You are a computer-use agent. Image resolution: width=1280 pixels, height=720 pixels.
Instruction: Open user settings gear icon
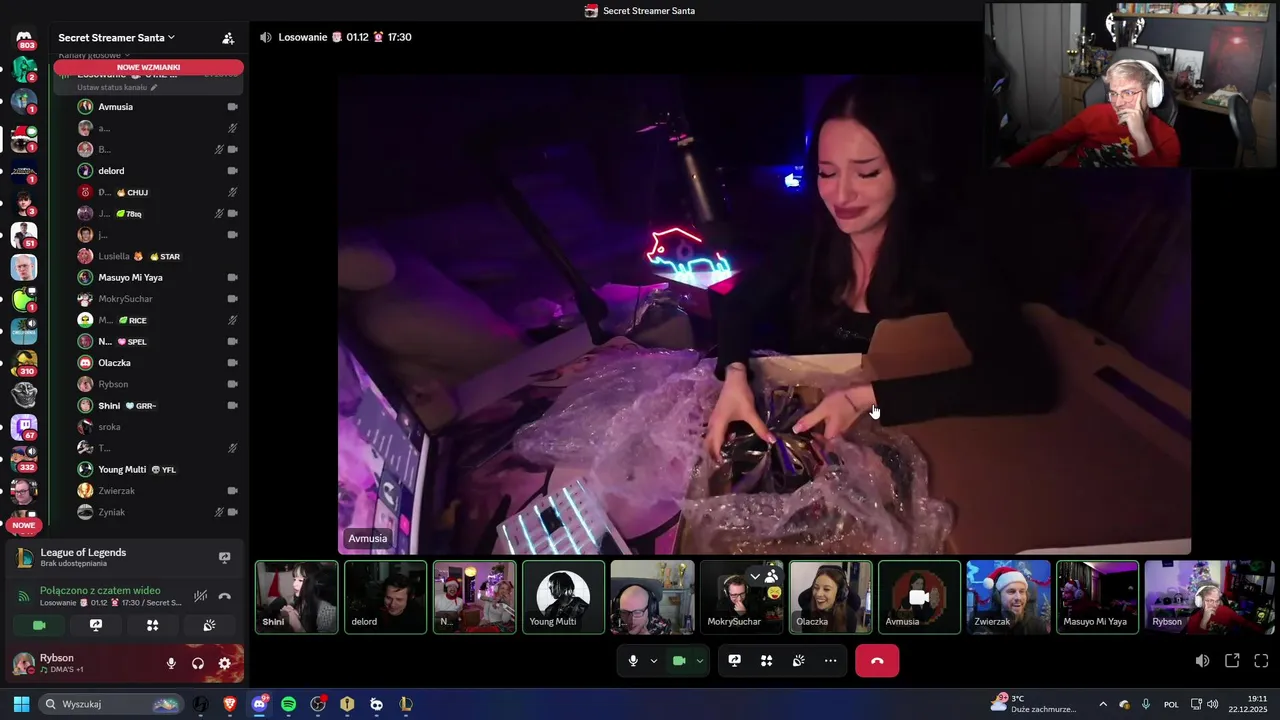(224, 663)
